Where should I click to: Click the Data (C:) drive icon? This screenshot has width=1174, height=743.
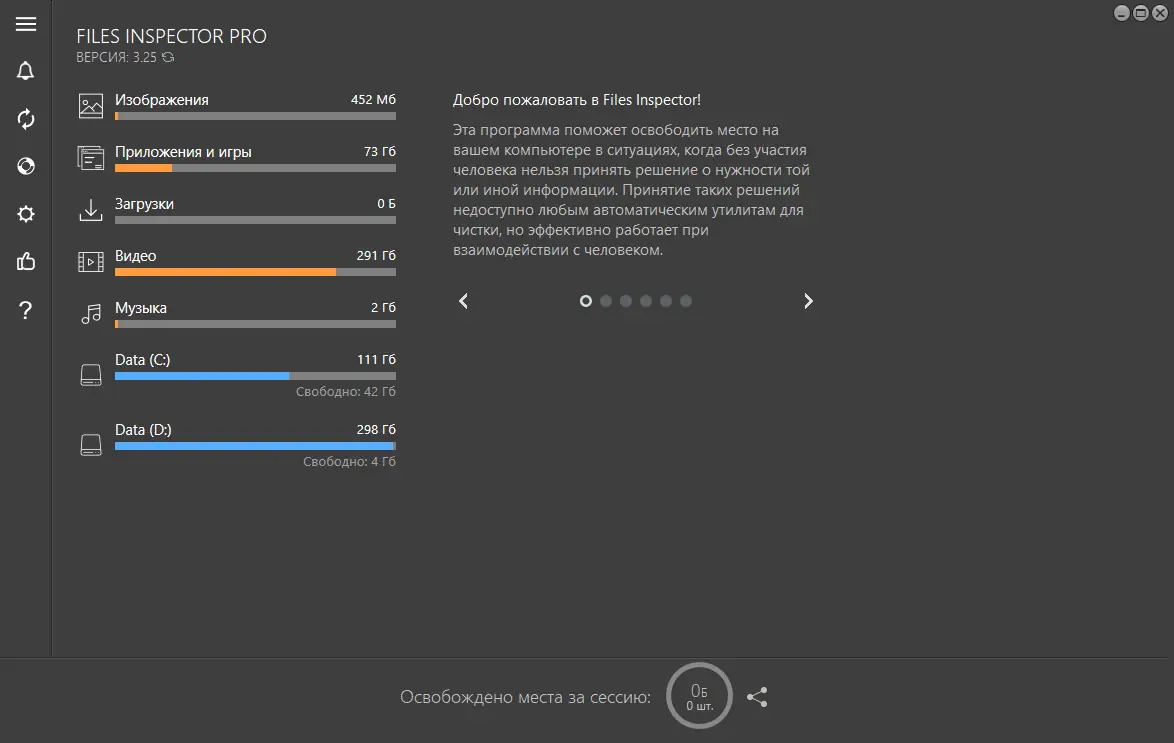91,372
